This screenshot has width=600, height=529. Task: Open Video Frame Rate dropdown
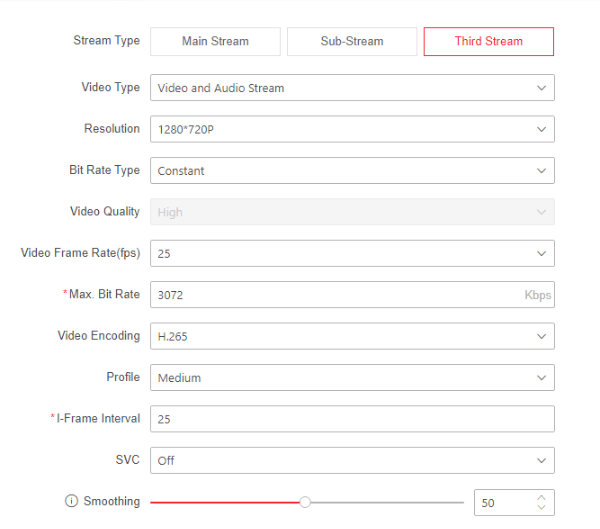click(352, 254)
